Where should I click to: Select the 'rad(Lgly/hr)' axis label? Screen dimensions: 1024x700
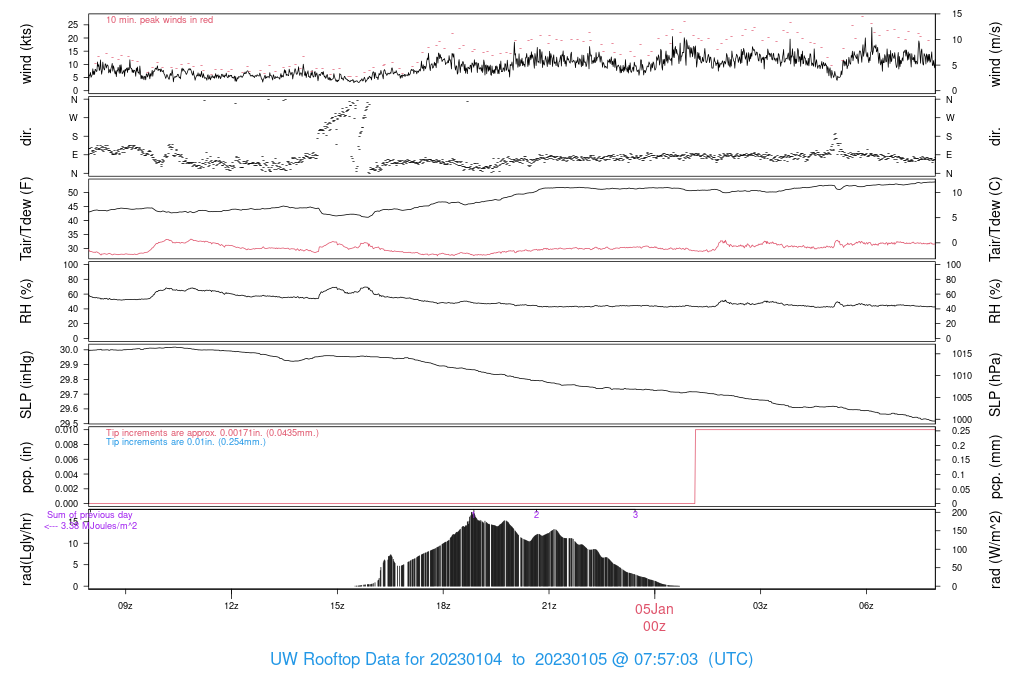[26, 549]
